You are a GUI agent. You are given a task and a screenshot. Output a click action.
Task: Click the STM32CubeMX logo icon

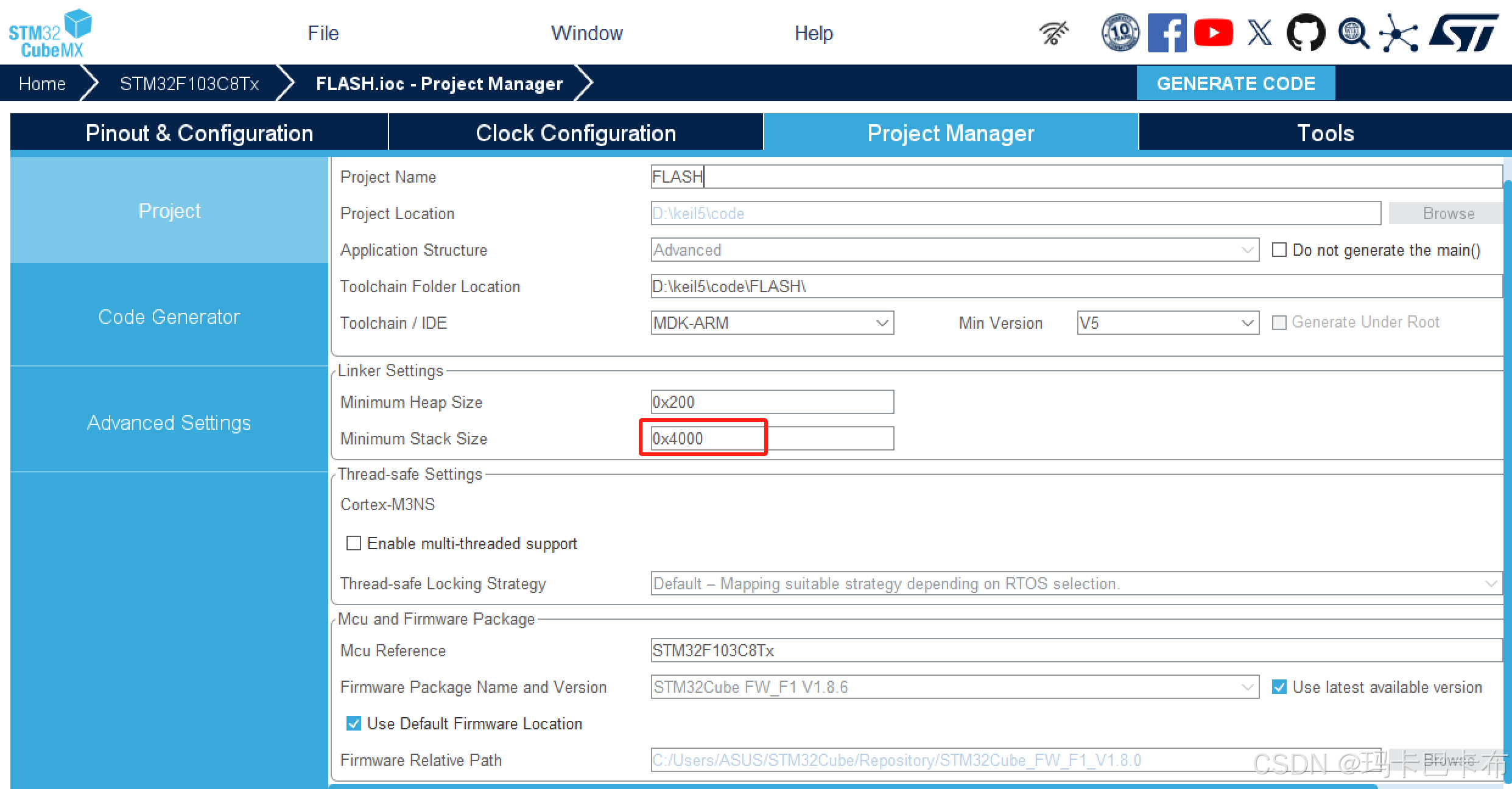coord(50,33)
